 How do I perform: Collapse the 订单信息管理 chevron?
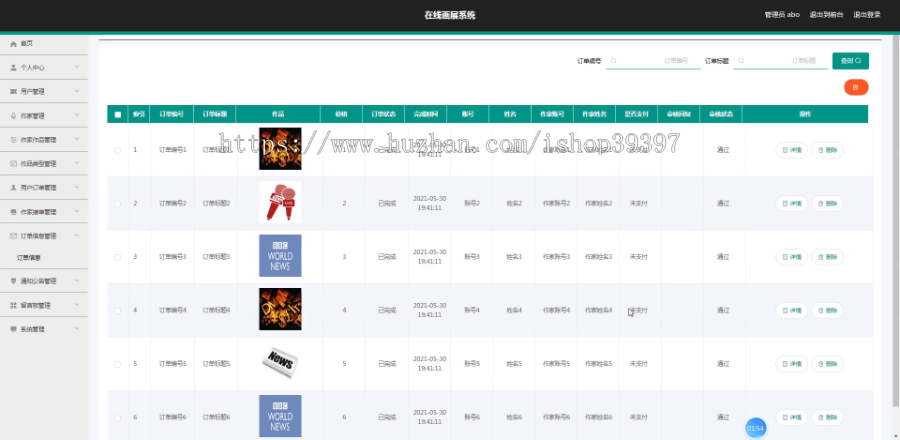tap(77, 235)
